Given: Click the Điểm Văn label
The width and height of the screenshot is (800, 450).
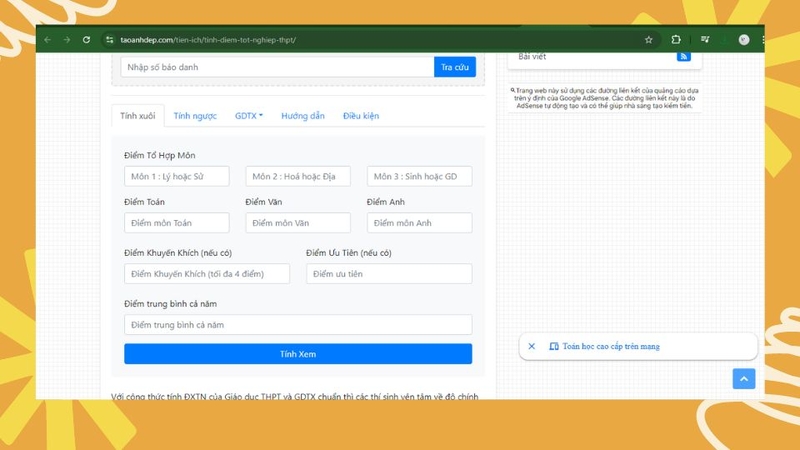Looking at the screenshot, I should [264, 202].
